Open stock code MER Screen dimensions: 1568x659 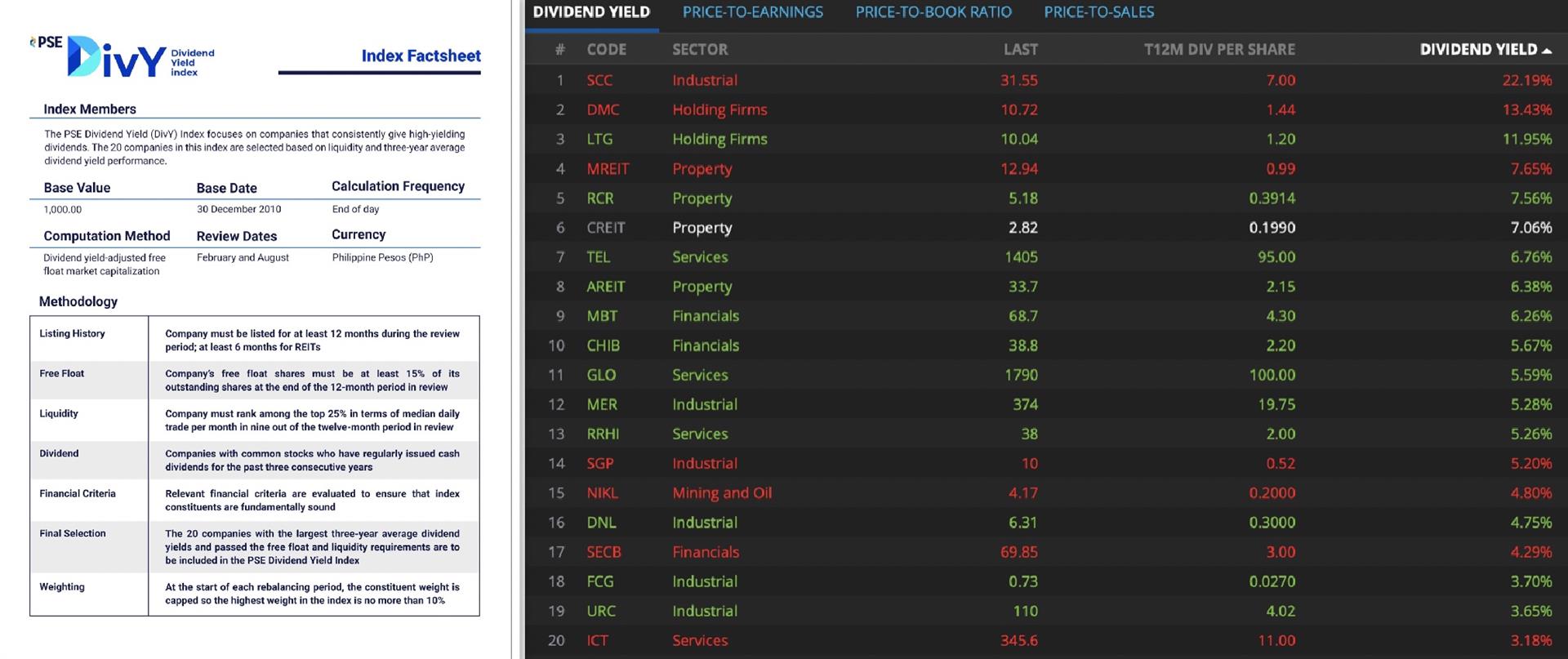coord(602,404)
